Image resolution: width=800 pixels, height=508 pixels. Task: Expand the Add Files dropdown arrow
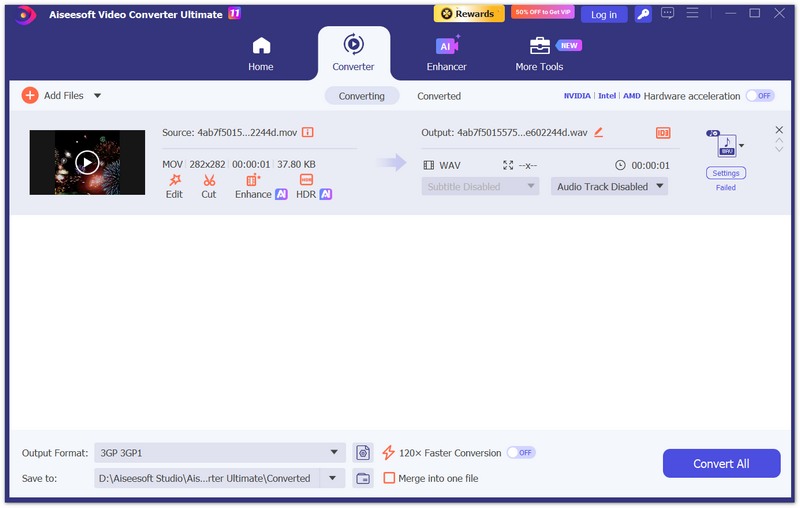97,95
